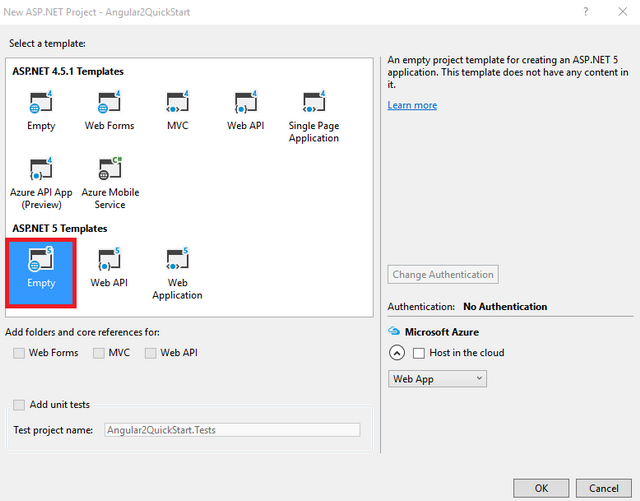Select the ASP.NET 5 Empty template
Image resolution: width=640 pixels, height=501 pixels.
[x=41, y=273]
